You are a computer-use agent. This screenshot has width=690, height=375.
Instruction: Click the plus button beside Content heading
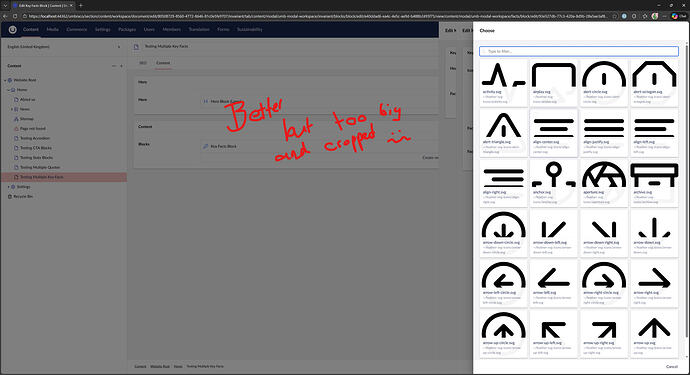(121, 66)
